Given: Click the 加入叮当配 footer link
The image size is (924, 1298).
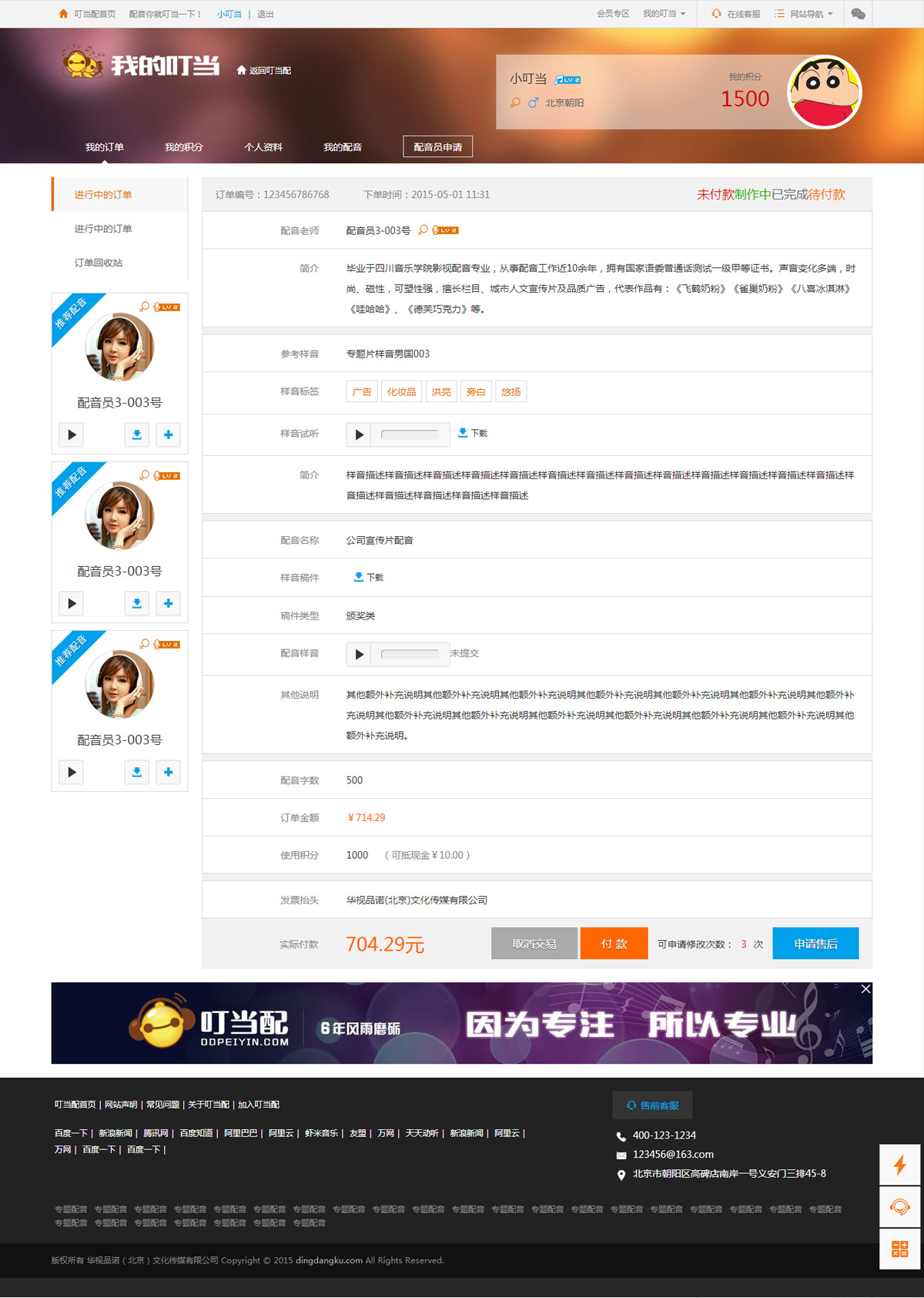Looking at the screenshot, I should 259,1105.
